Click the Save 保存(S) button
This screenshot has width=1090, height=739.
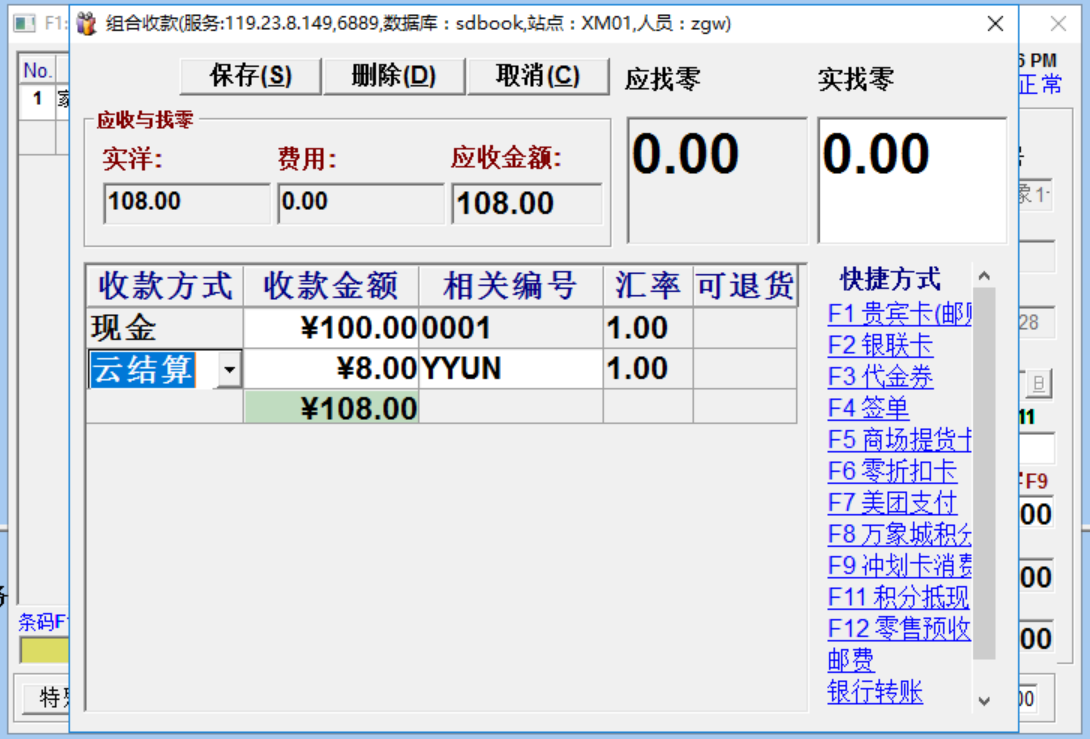coord(250,76)
